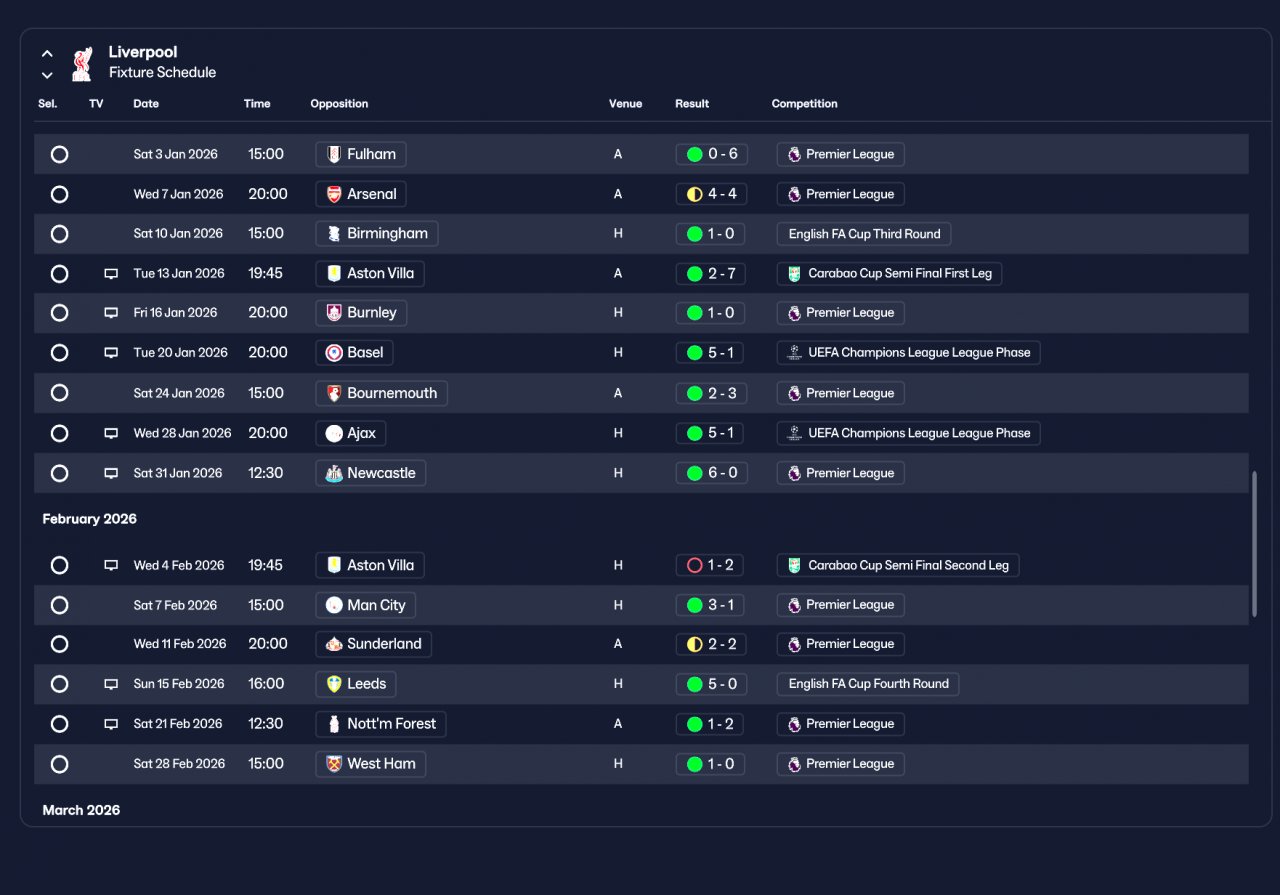Click the Champions League logo on the Ajax row
This screenshot has height=895, width=1280.
794,433
